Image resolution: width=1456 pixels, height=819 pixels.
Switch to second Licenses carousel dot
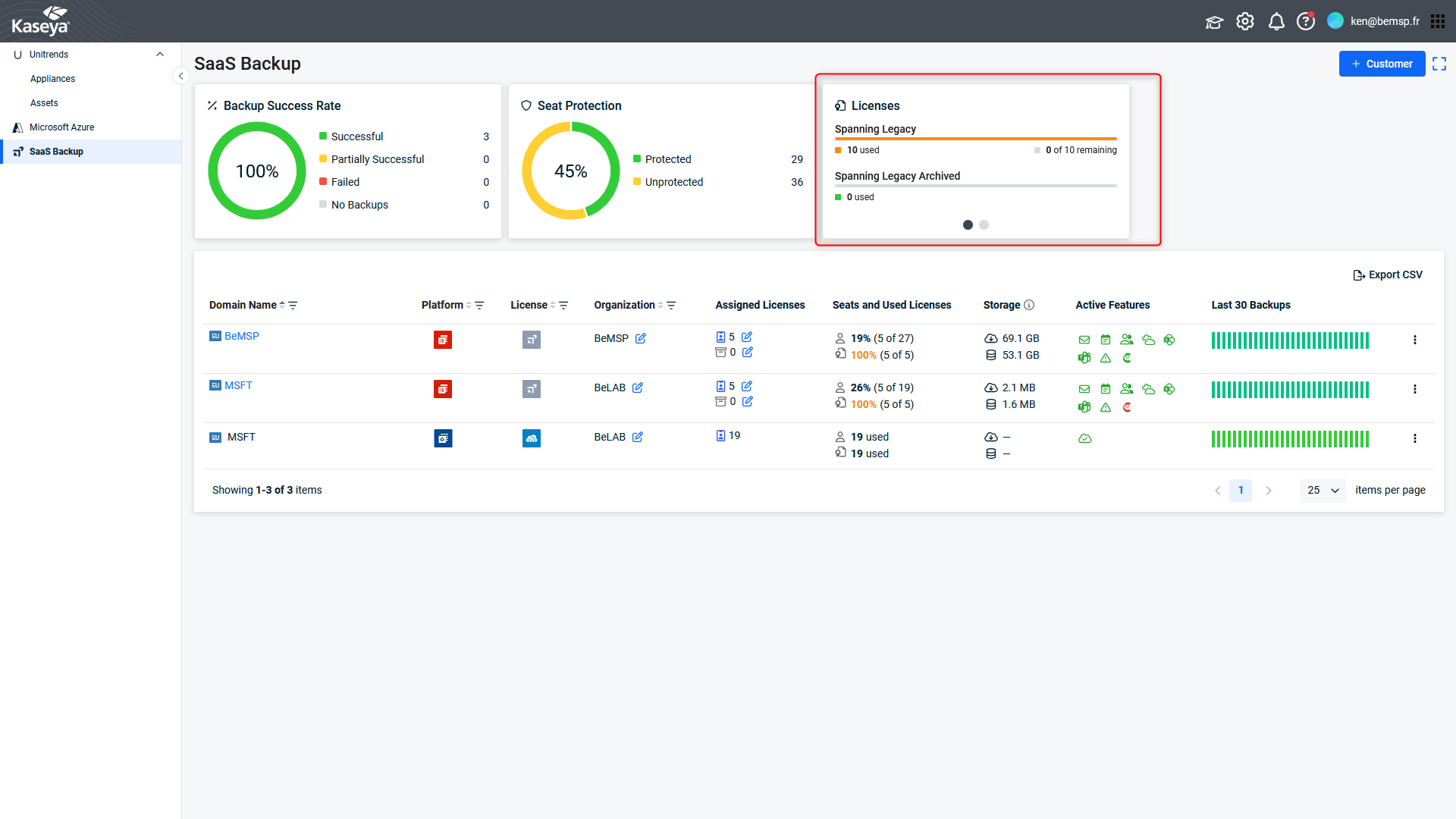[984, 224]
